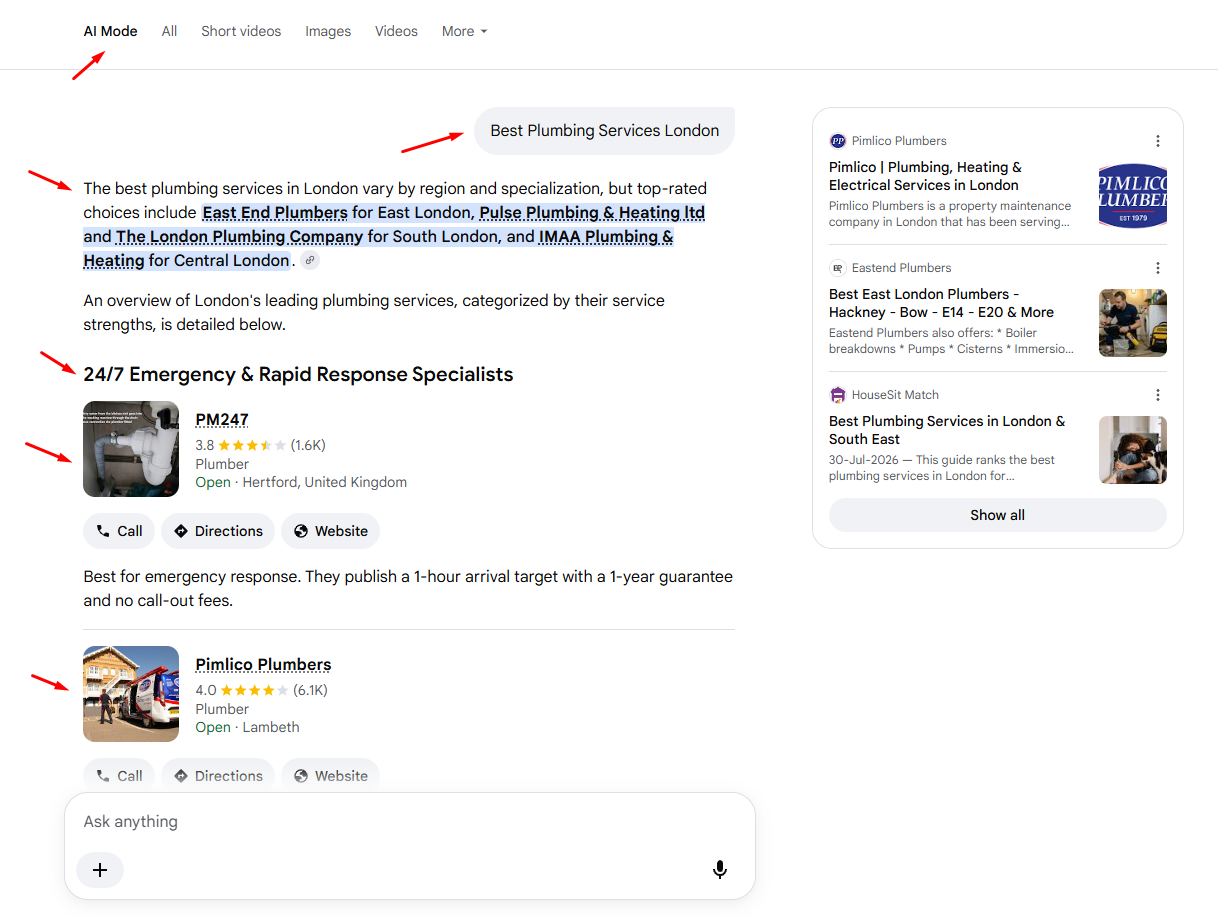Viewport: 1218px width, 917px height.
Task: Click the Pimlico Plumbers logo thumbnail
Action: [x=1133, y=196]
